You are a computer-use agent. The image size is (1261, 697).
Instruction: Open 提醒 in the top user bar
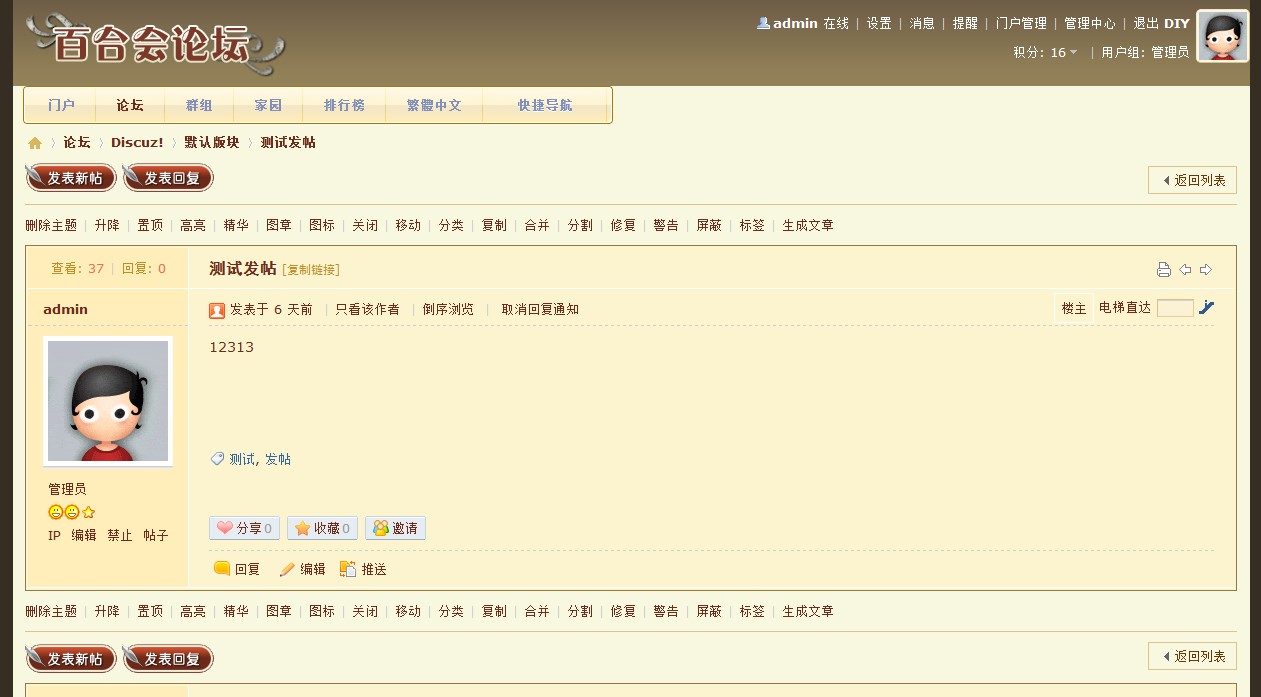click(965, 23)
